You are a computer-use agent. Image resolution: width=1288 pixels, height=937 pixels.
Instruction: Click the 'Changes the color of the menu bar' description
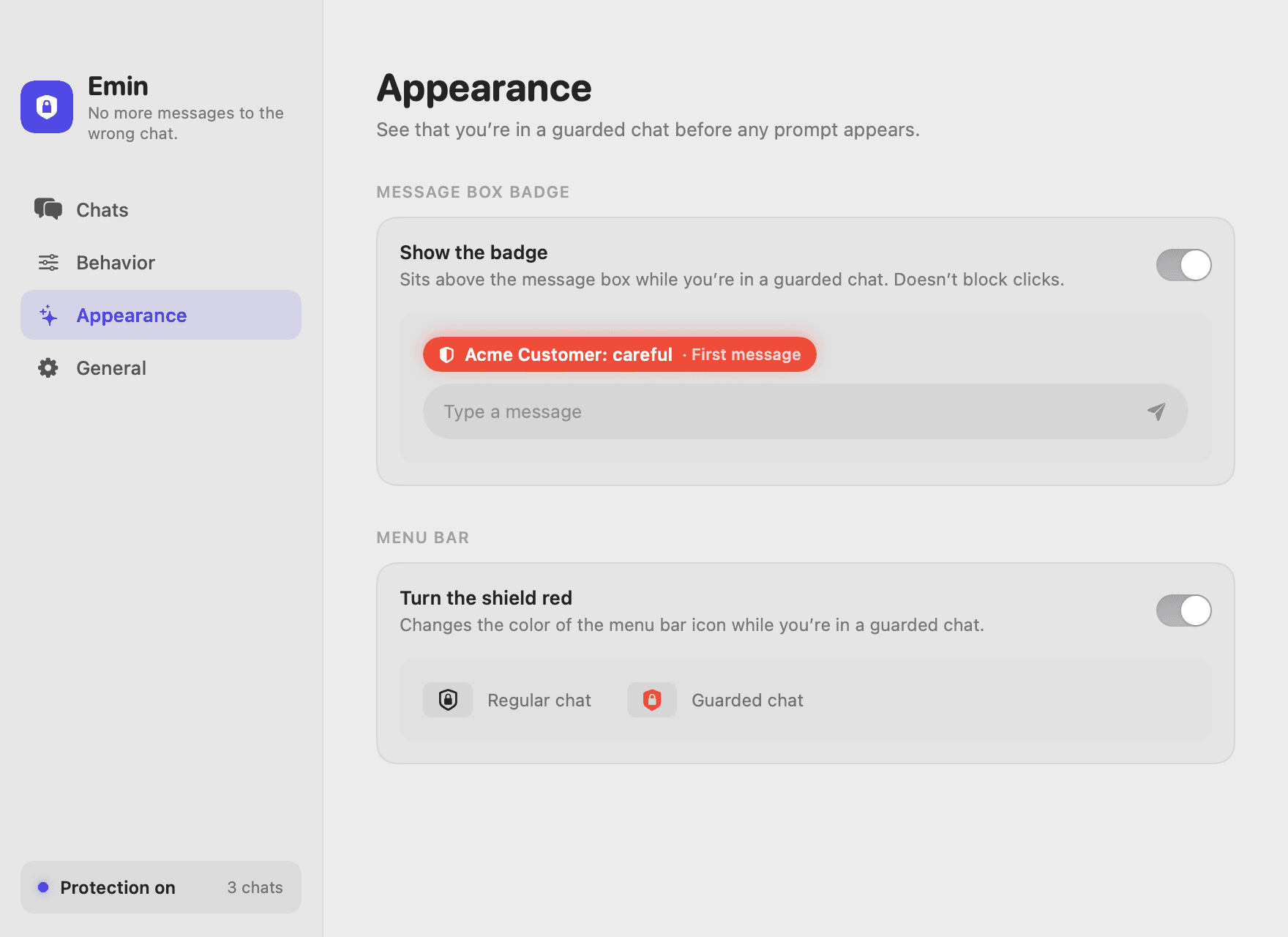[692, 625]
